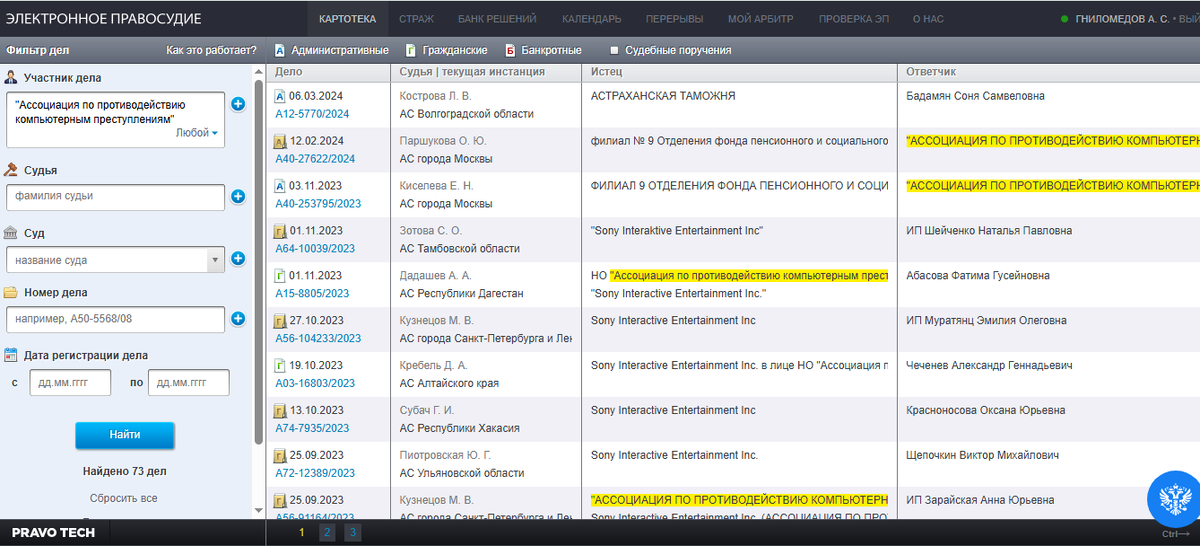Click case type icon for A03-16803/2023
1200x546 pixels.
point(280,366)
